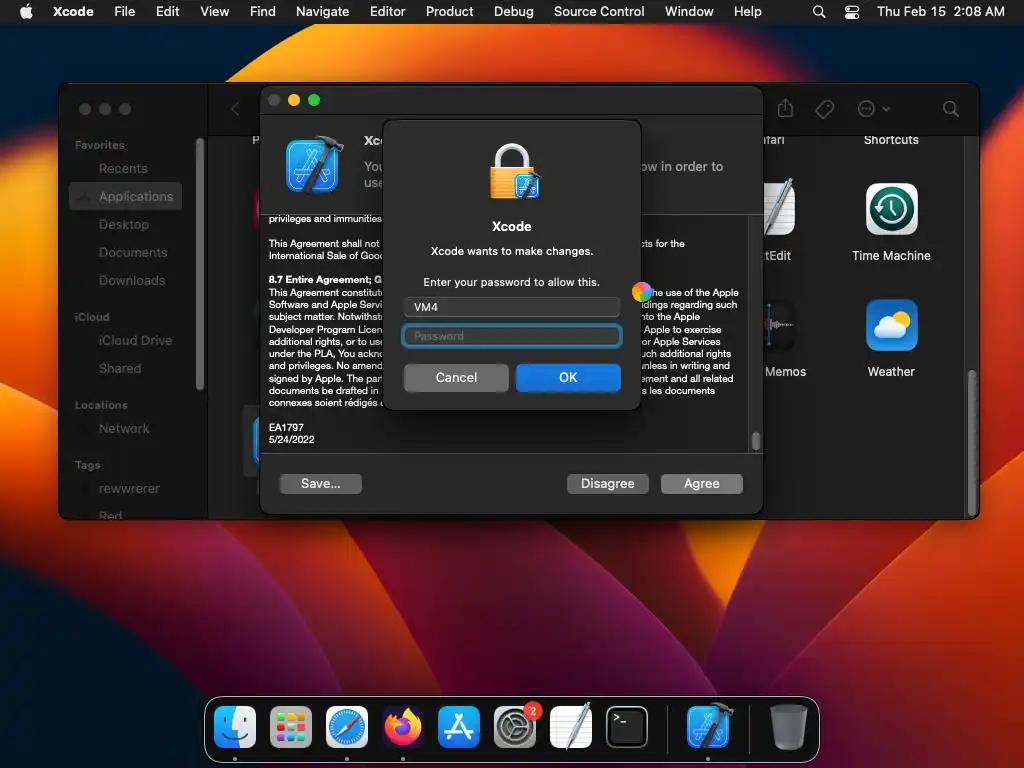Open the Edit menu

point(167,11)
